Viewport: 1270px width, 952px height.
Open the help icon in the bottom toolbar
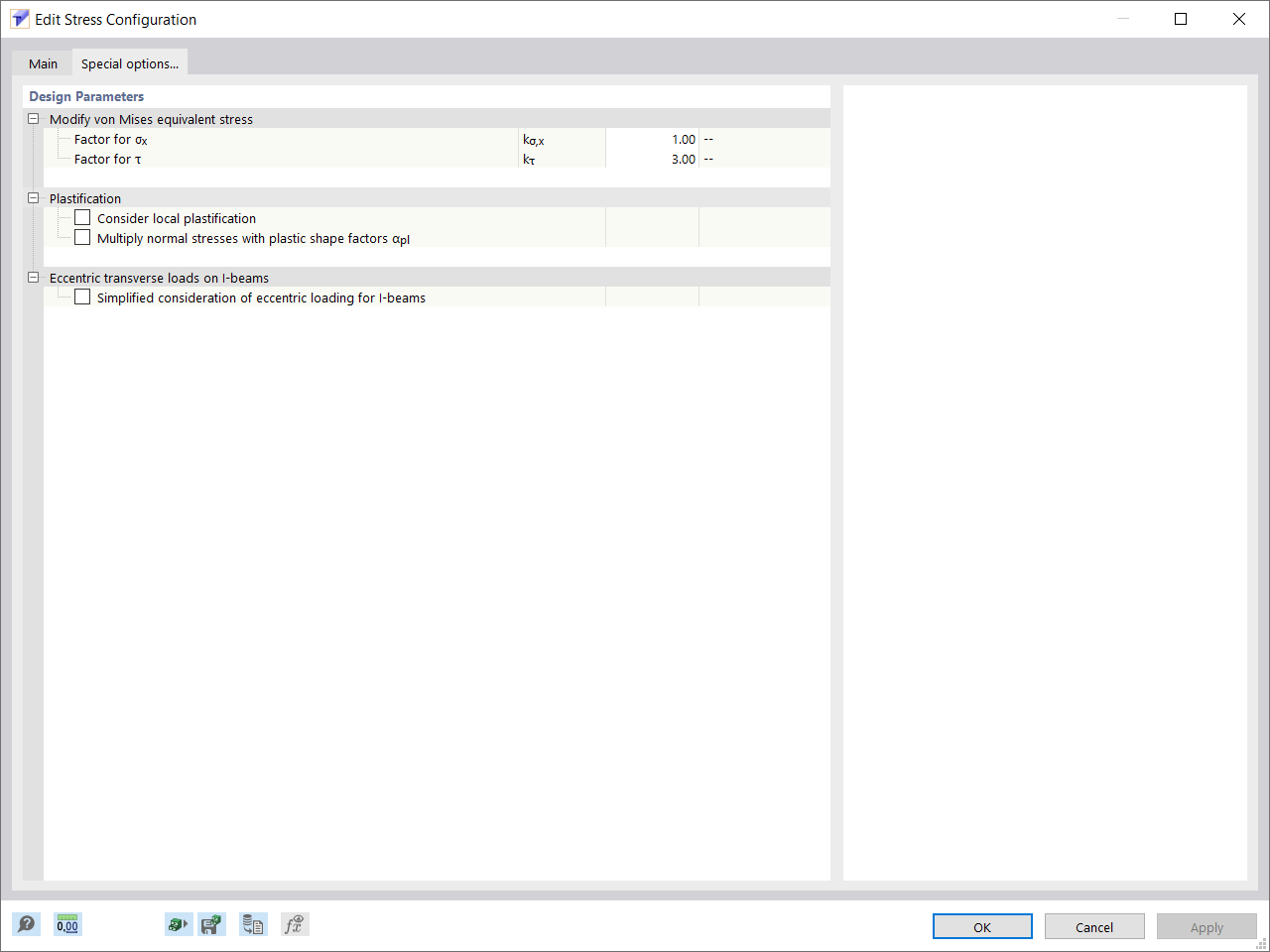27,924
